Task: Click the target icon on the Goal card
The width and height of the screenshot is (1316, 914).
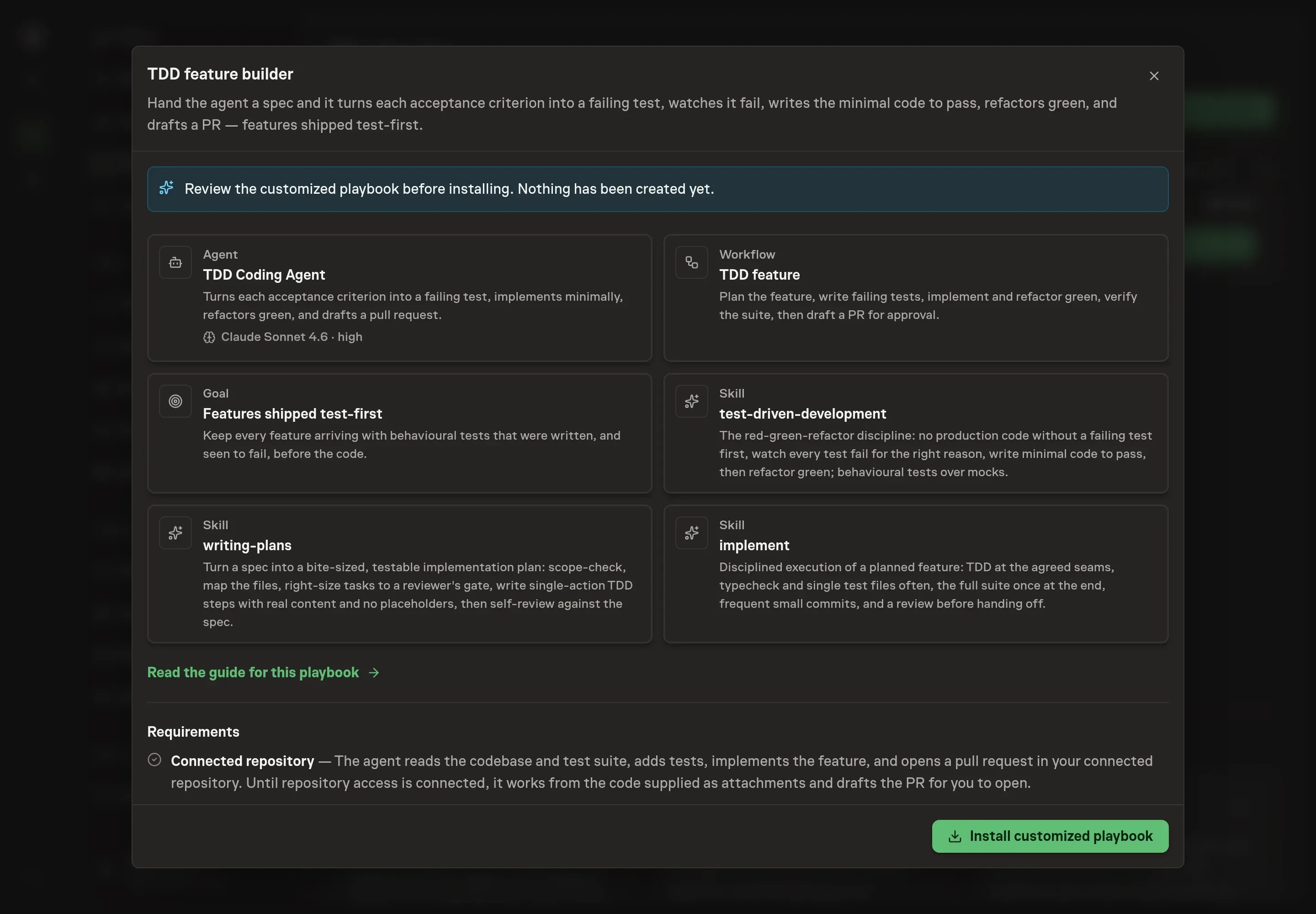Action: click(x=175, y=401)
